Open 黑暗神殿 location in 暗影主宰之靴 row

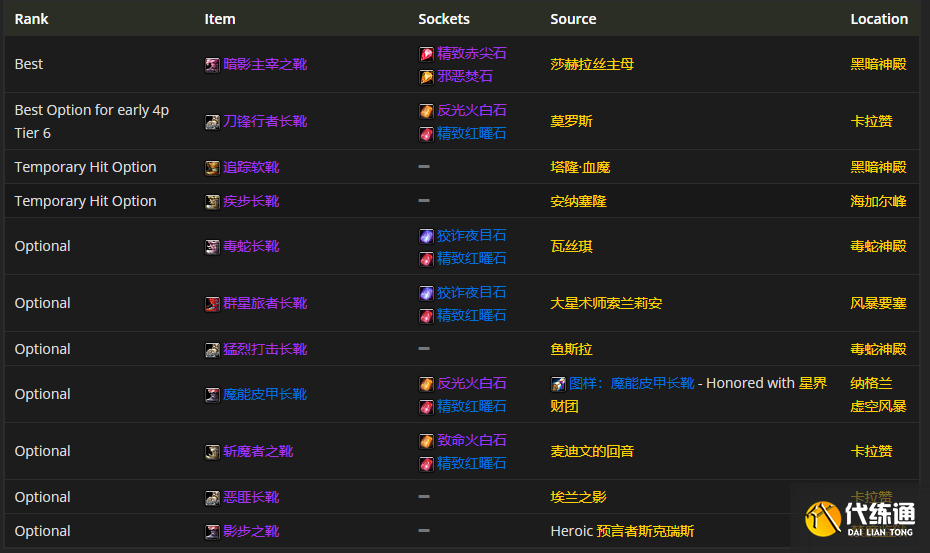[x=878, y=64]
